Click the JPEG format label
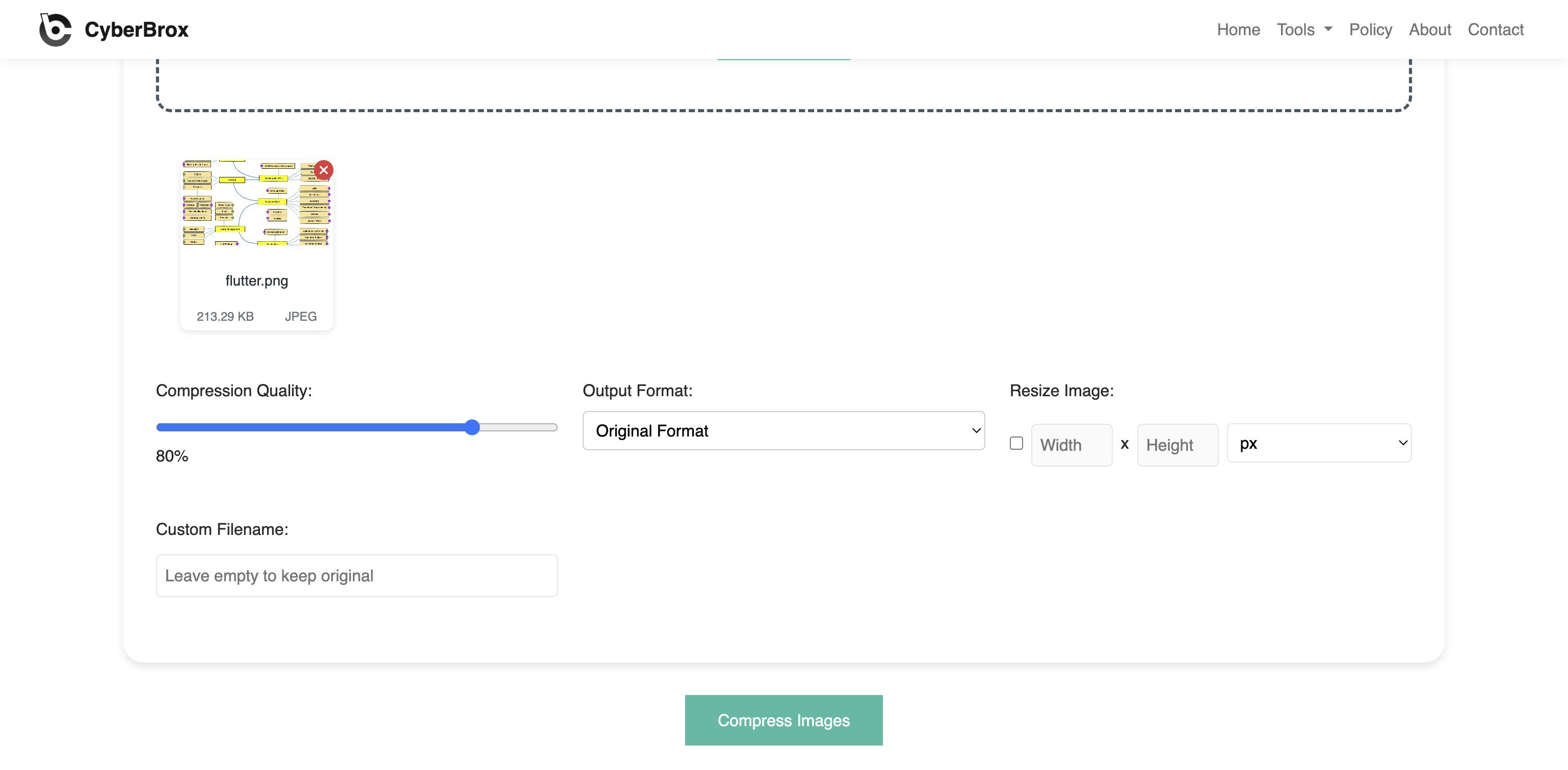The image size is (1568, 770). point(301,317)
